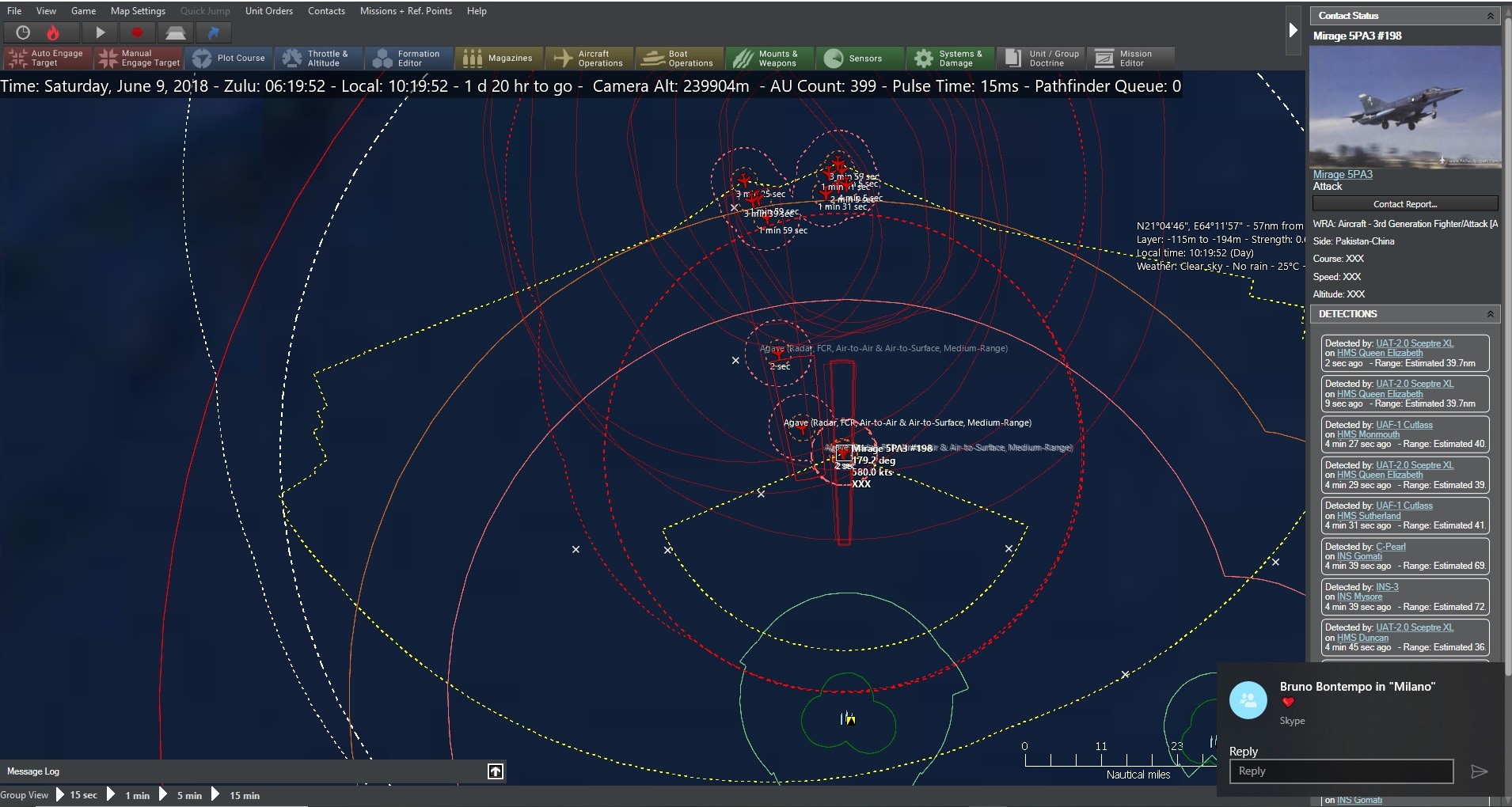Open Aircraft Operations

(589, 58)
